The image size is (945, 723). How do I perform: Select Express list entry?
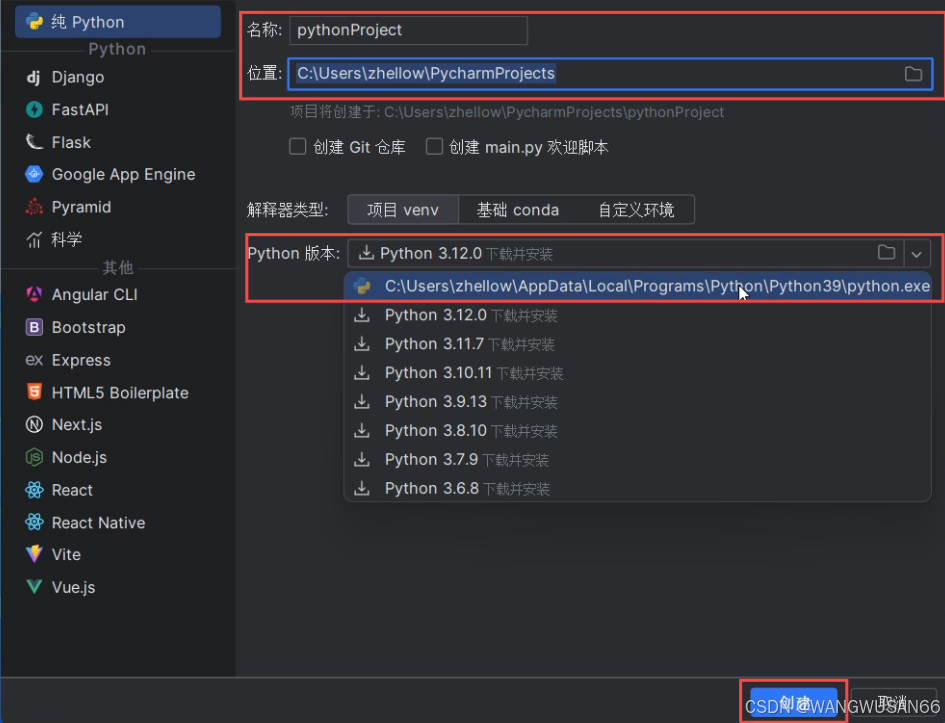[118, 360]
